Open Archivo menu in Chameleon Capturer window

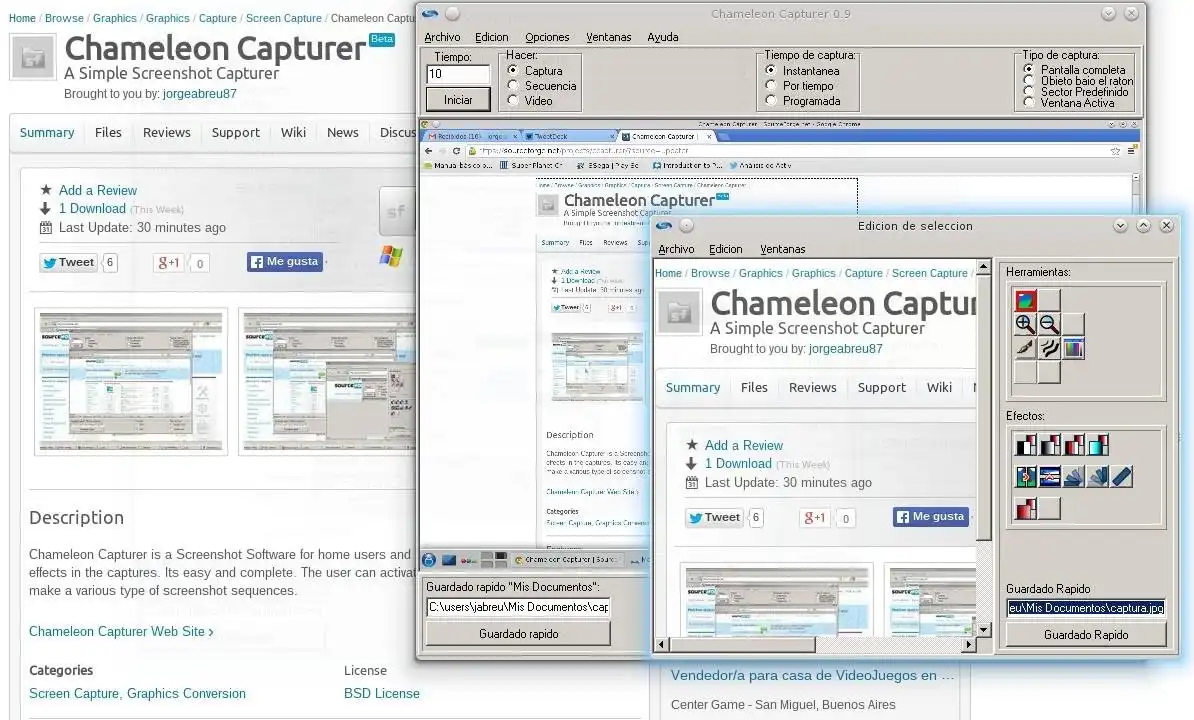click(x=442, y=37)
